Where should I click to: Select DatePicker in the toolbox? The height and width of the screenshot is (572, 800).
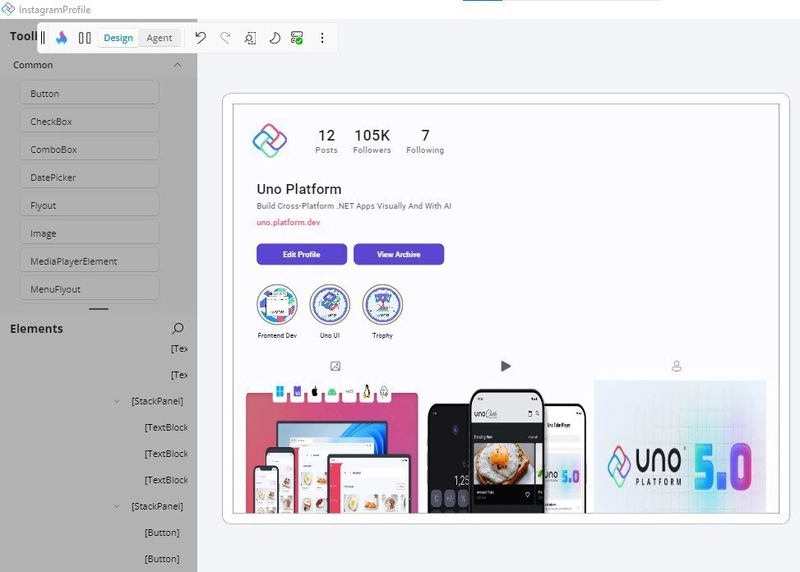[89, 177]
